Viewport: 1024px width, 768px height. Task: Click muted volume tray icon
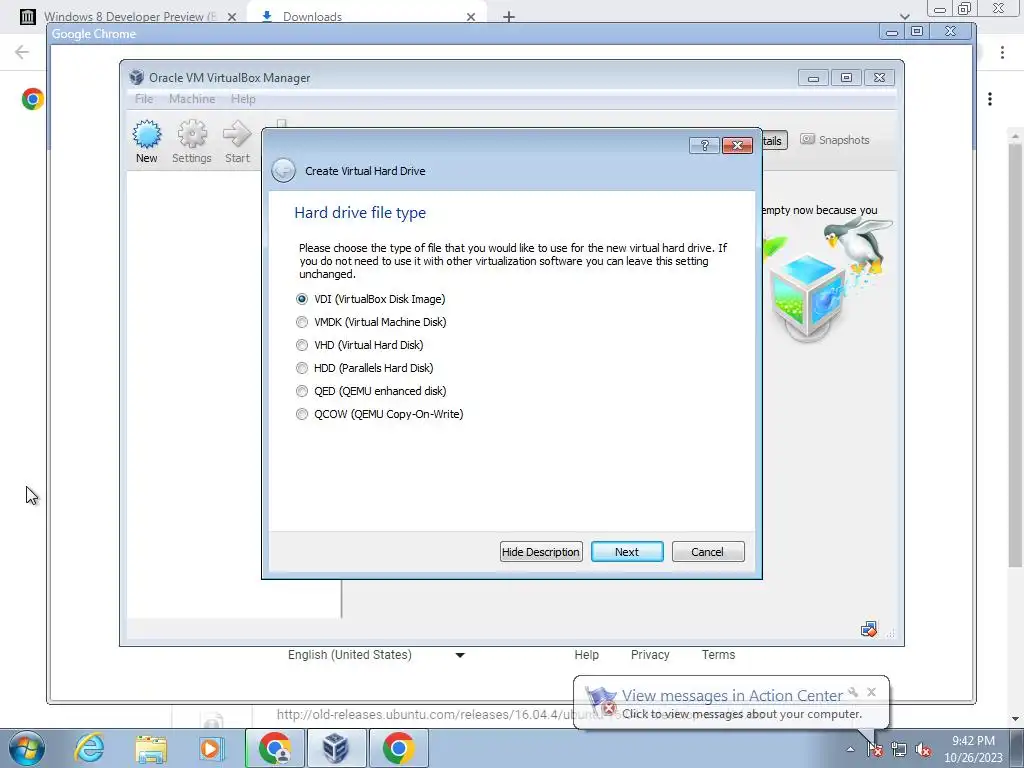click(922, 750)
